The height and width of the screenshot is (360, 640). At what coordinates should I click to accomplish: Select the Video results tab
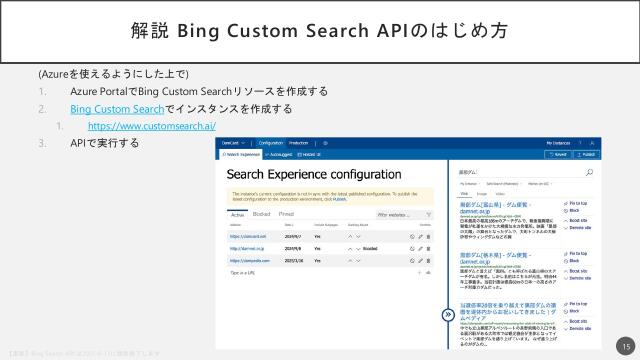click(500, 194)
